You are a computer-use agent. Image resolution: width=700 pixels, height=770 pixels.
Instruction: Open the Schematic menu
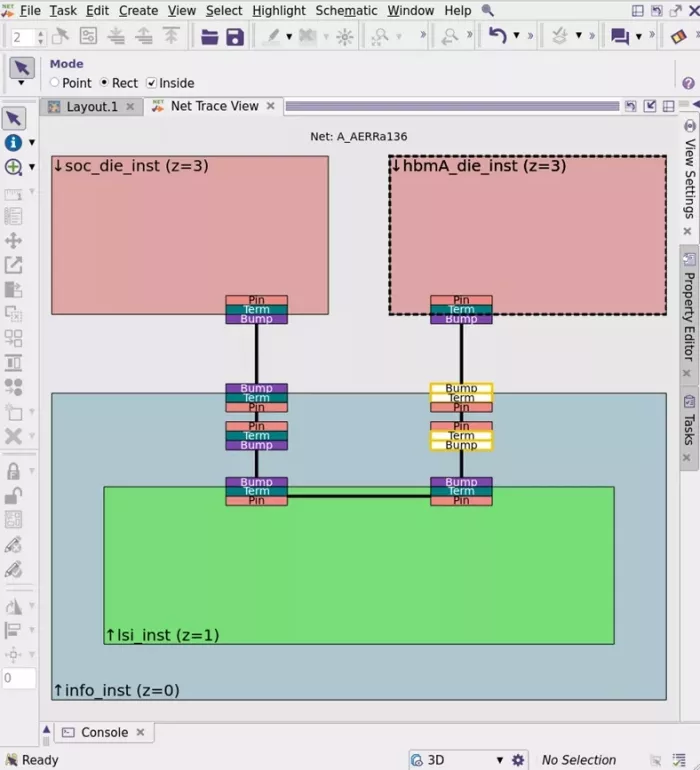346,10
